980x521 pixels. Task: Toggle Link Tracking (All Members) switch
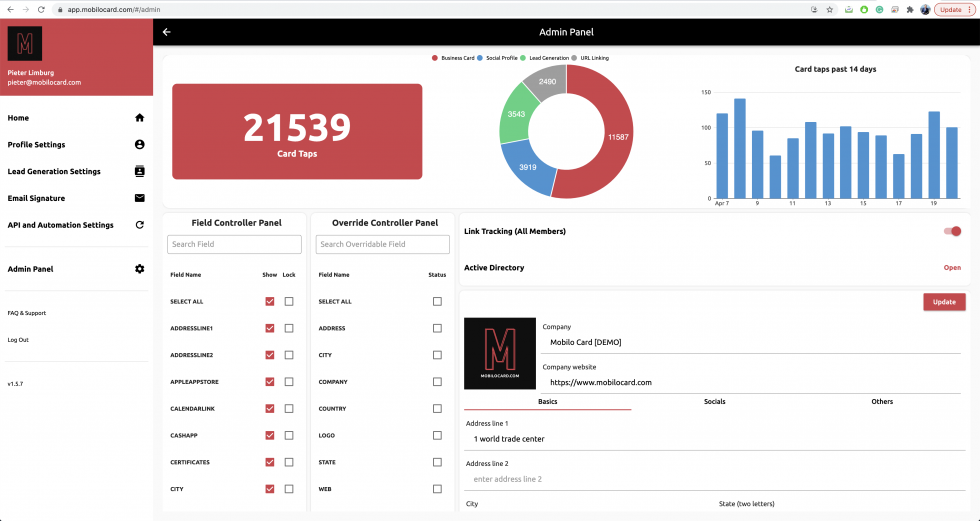pyautogui.click(x=952, y=232)
